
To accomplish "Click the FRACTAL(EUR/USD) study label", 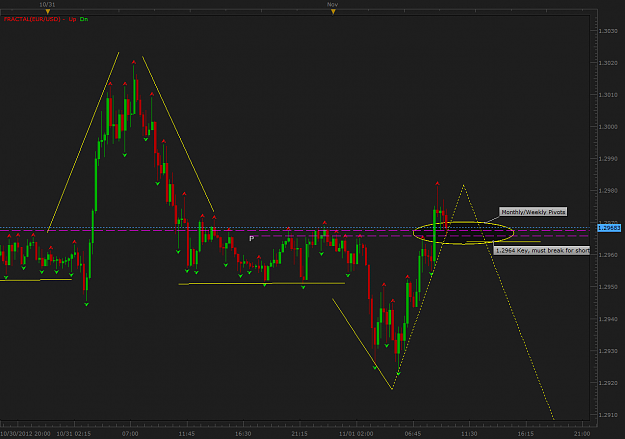I will (x=32, y=19).
